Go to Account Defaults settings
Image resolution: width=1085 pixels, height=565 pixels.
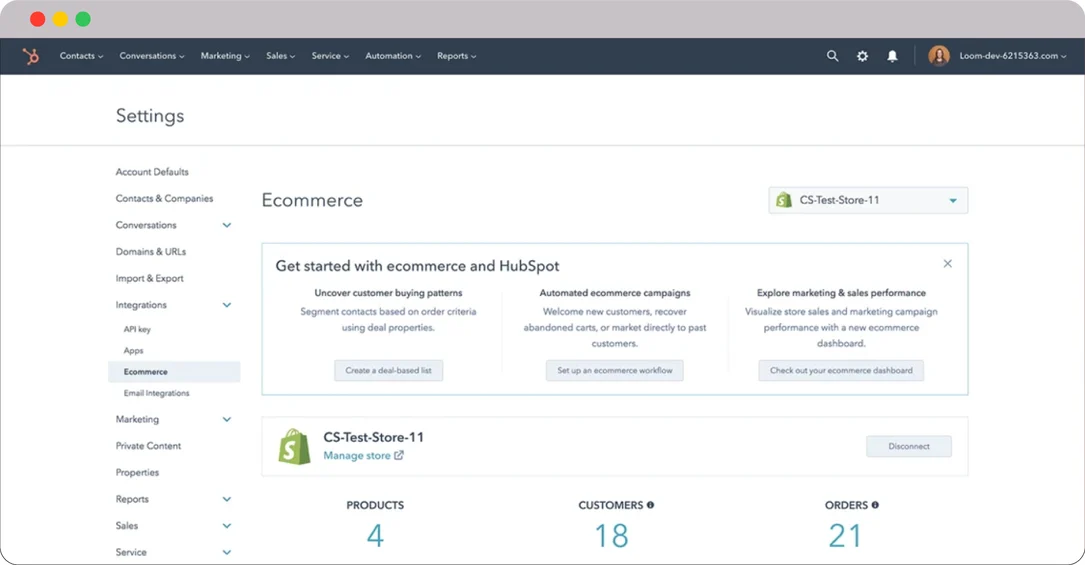click(x=152, y=172)
